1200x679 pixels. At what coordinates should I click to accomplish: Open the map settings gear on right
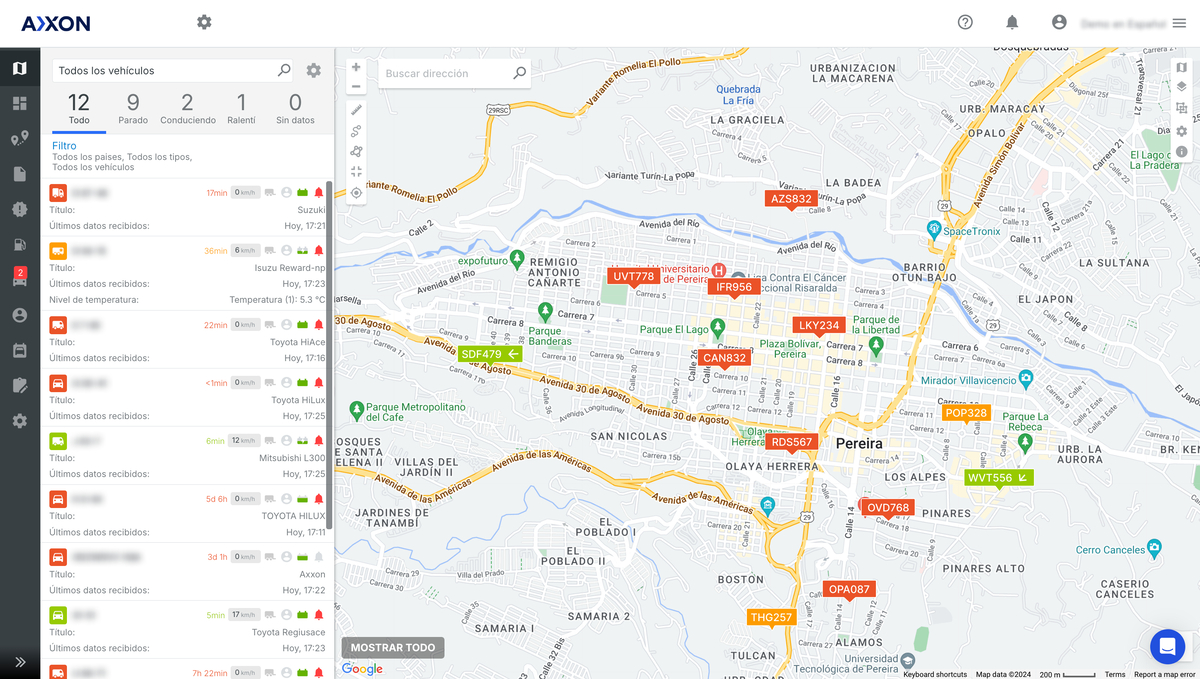pos(1181,131)
